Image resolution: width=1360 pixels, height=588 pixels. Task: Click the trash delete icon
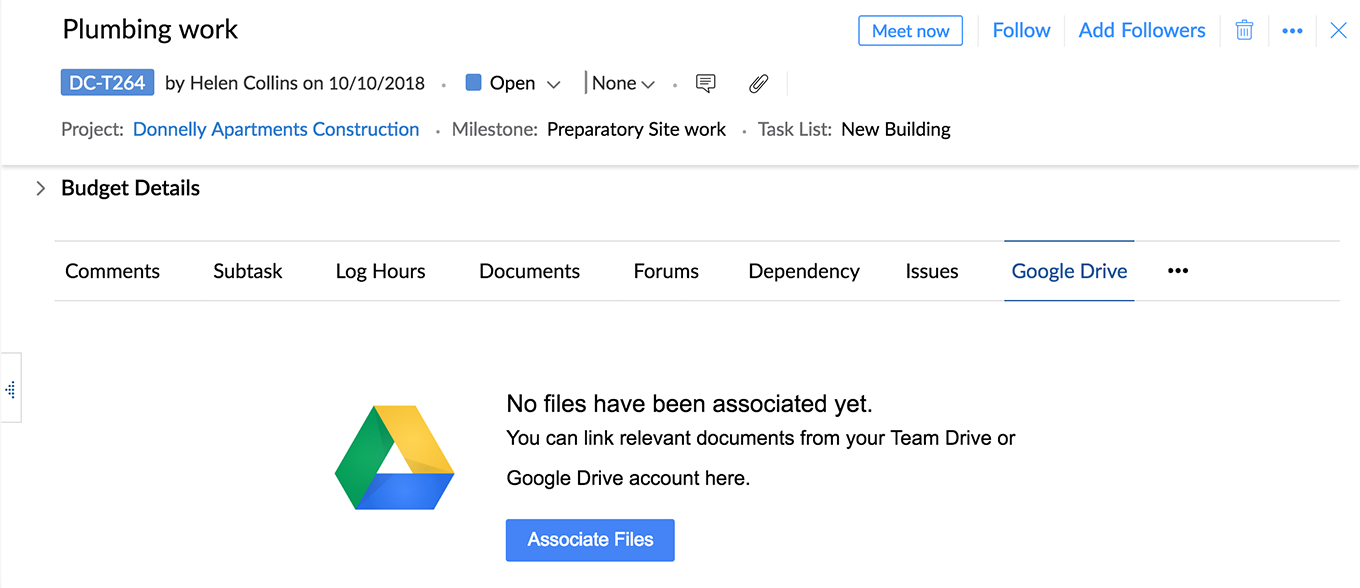coord(1244,30)
